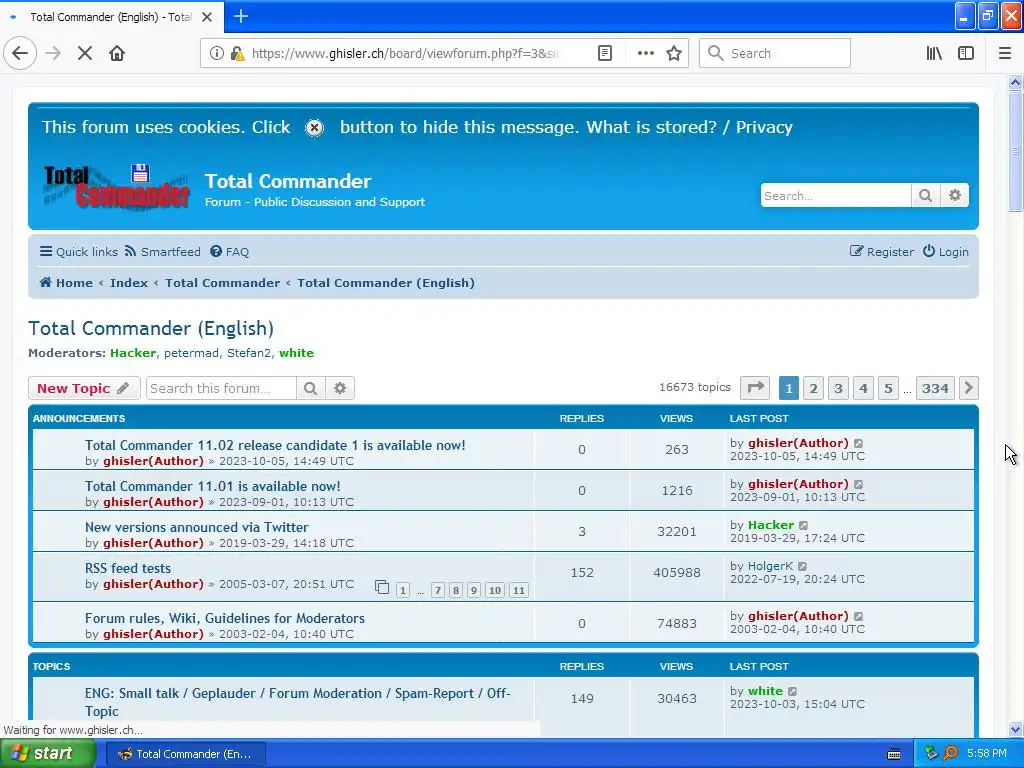Screen dimensions: 1024x768
Task: Open 'Total Commander 11.01 is available now!' topic
Action: pos(212,487)
